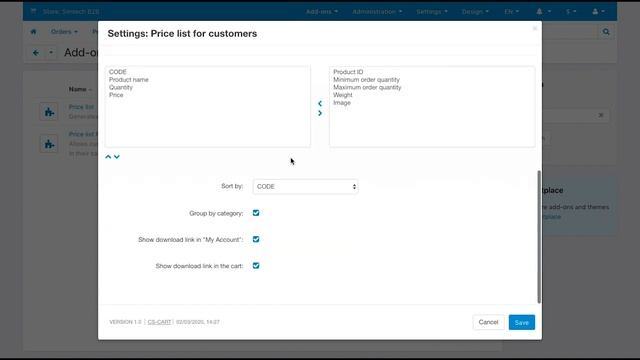This screenshot has height=360, width=640.
Task: Close the Settings dialog with X
Action: tap(535, 29)
